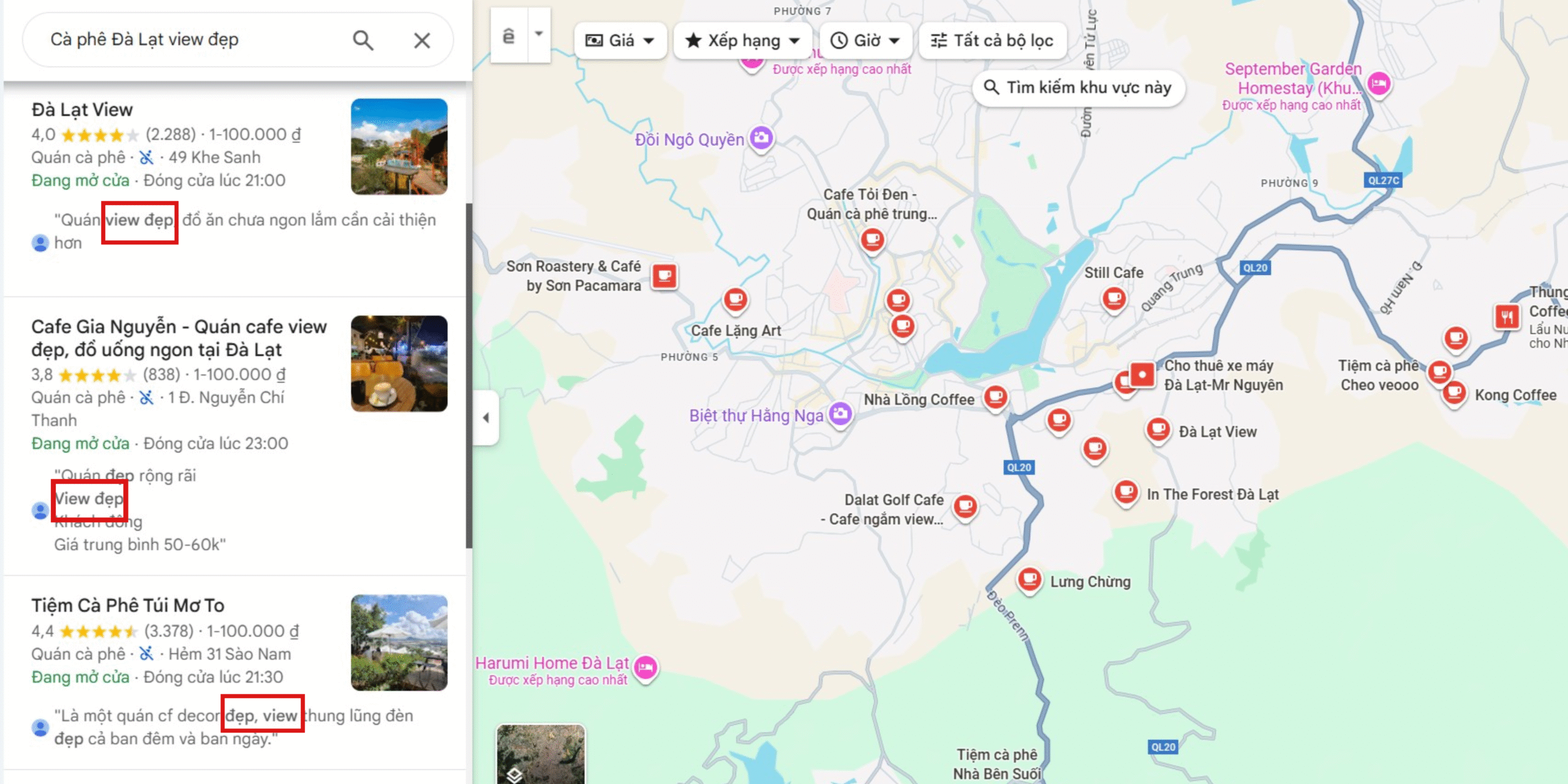Click the In The Forest Đà Lạt pin
The image size is (1568, 784).
[1126, 492]
